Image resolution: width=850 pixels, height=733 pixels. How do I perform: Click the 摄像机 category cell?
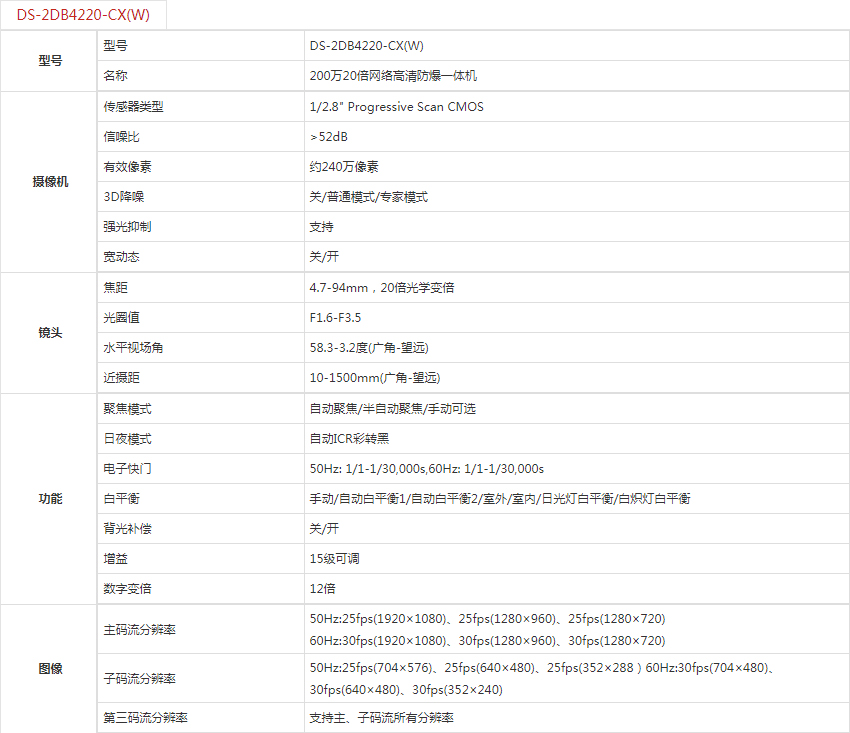(49, 182)
